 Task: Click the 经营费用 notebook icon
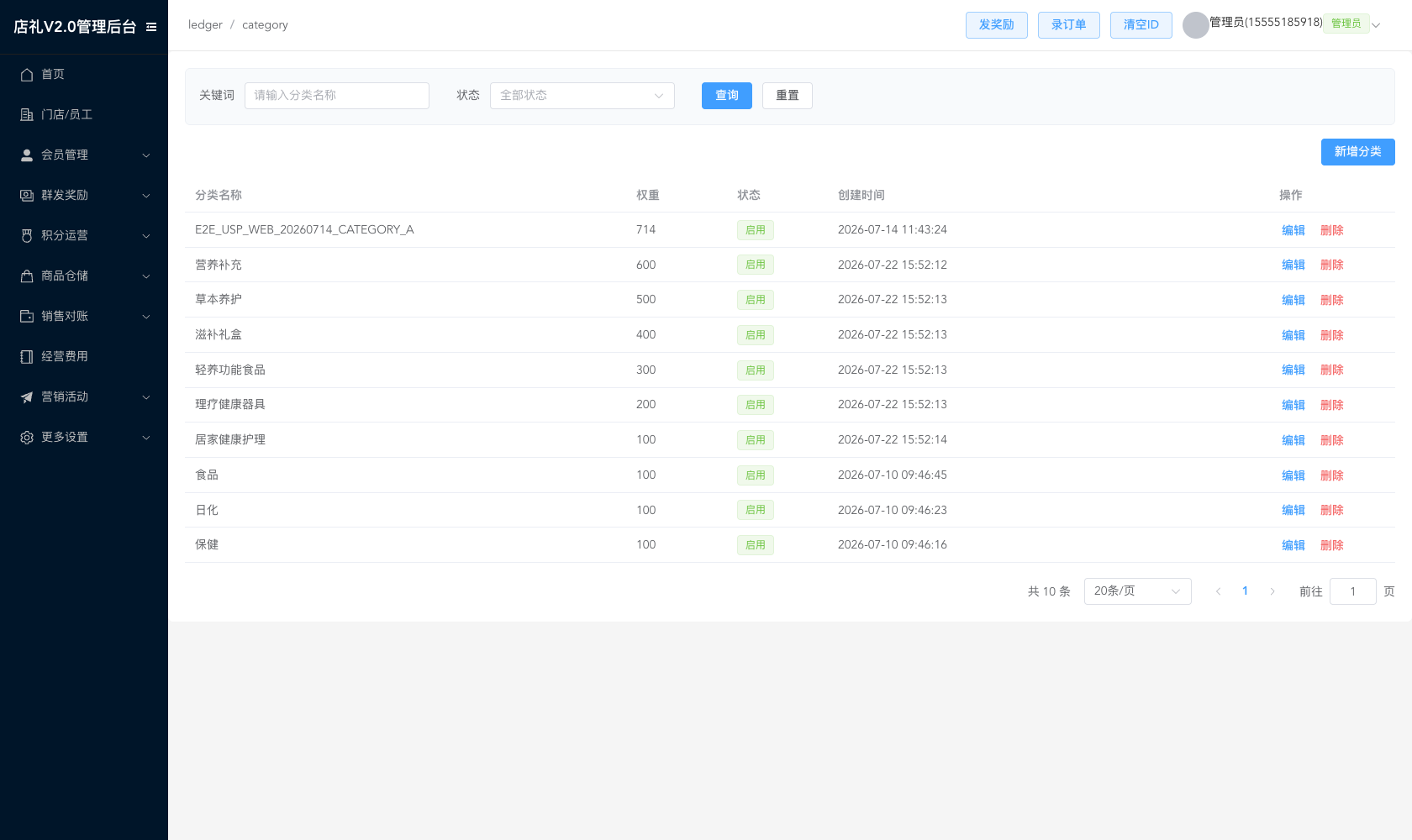[x=27, y=357]
